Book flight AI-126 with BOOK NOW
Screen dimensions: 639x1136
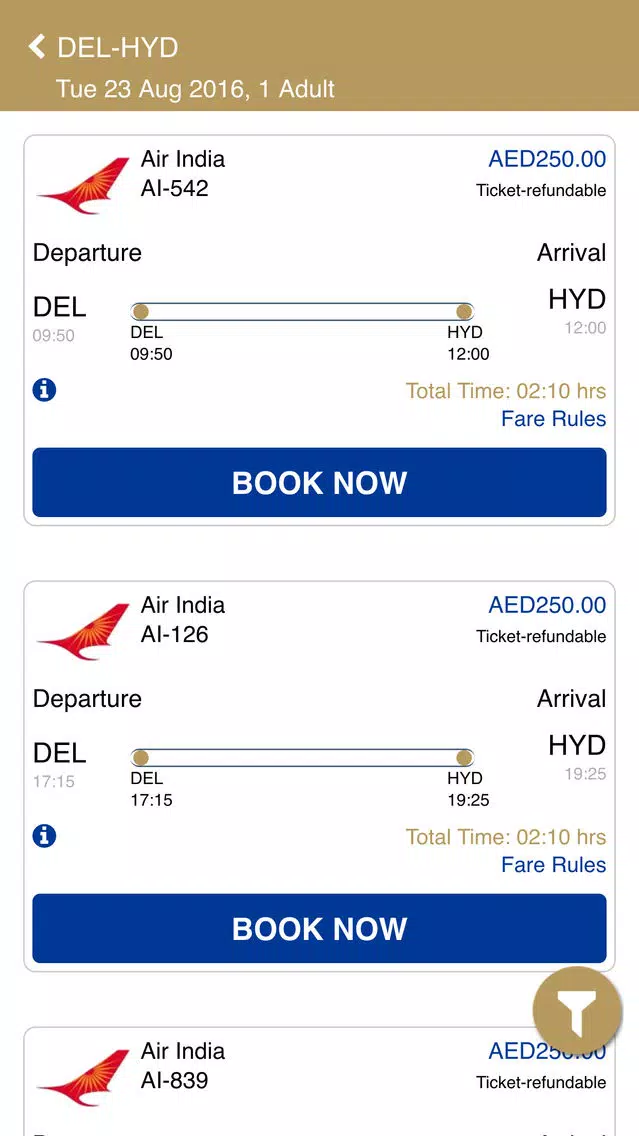click(x=320, y=929)
